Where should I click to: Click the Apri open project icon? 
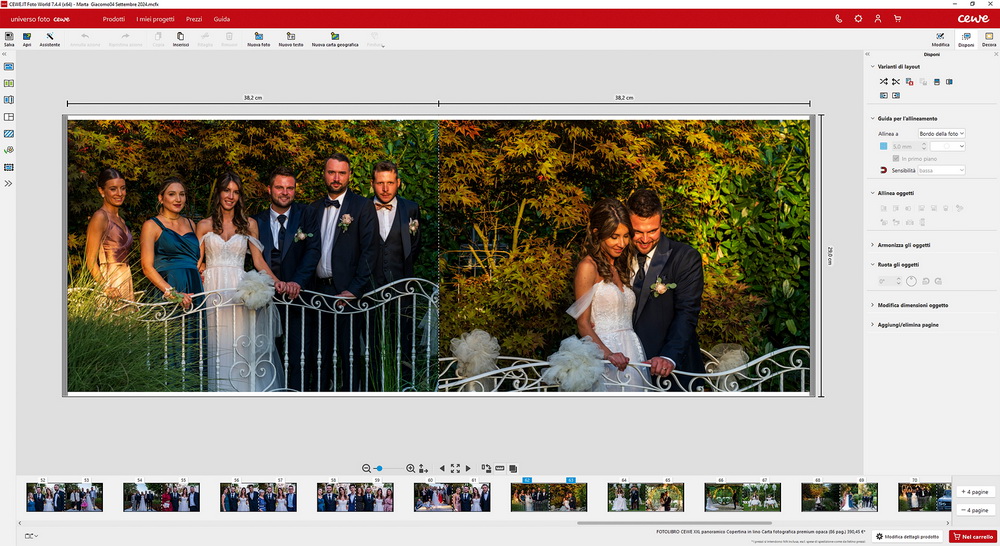[27, 36]
